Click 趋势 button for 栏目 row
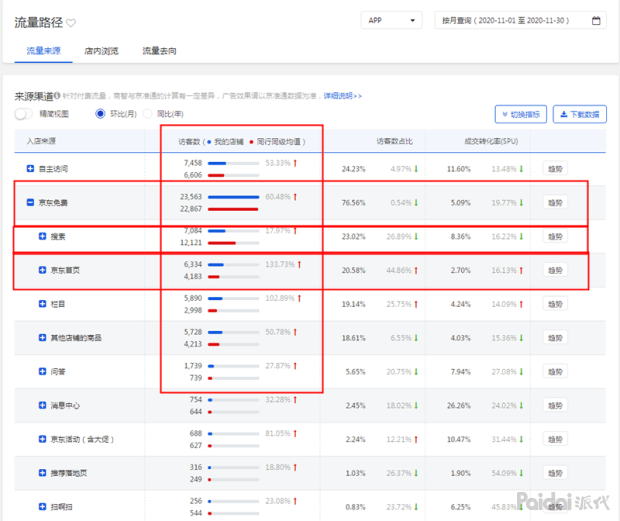 [555, 304]
